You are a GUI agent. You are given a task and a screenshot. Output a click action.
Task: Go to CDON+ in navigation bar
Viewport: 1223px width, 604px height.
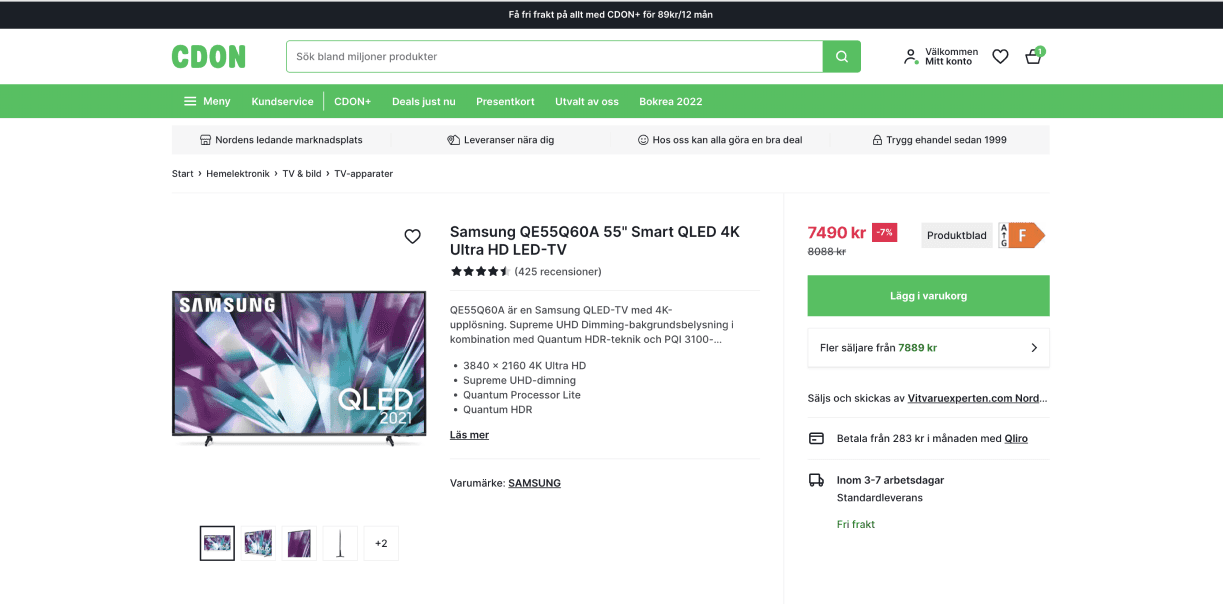click(352, 101)
